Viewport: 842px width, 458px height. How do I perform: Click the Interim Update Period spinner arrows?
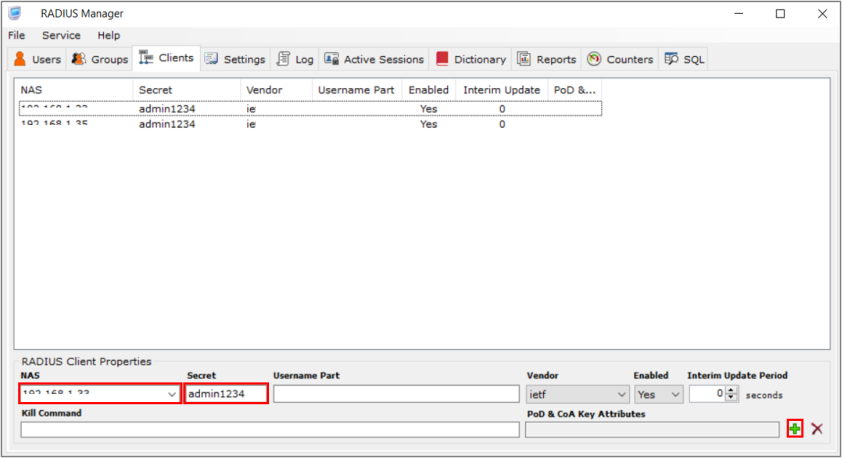731,394
